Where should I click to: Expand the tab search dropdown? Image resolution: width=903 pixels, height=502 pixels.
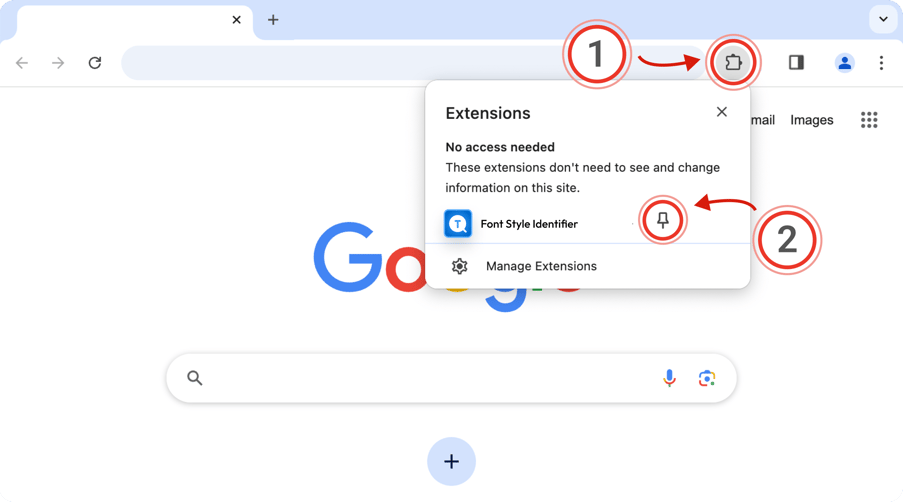(883, 20)
